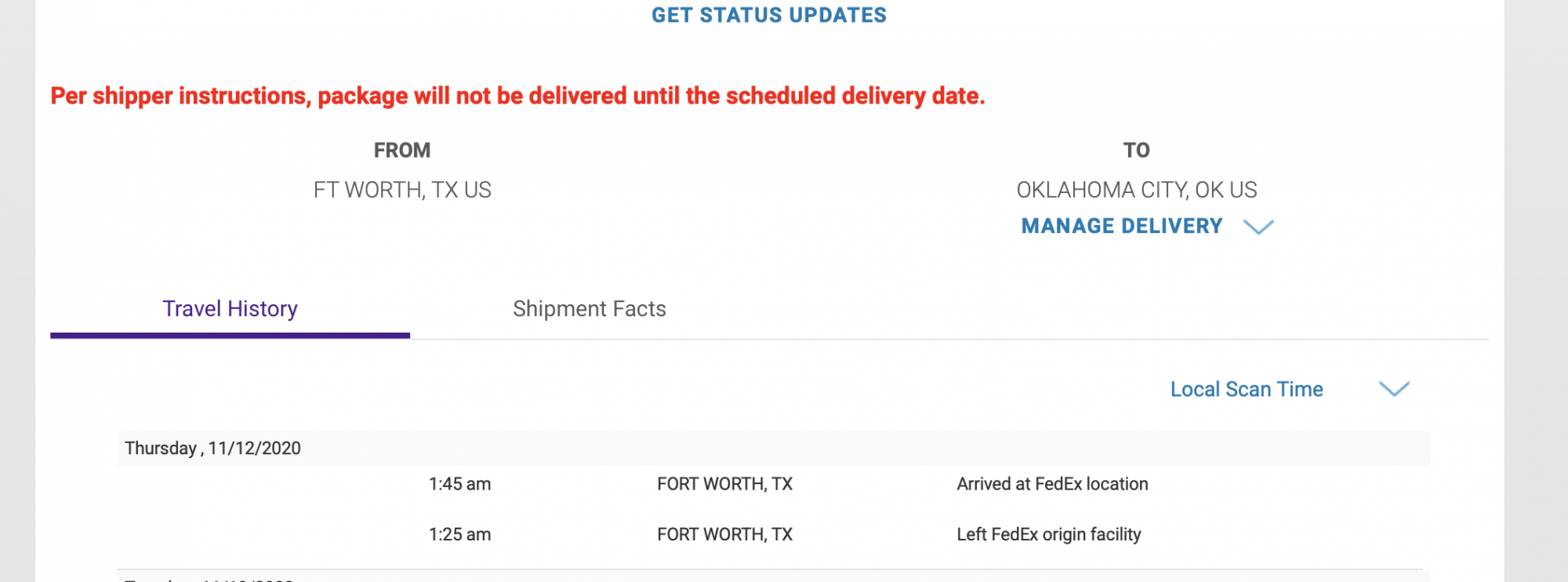This screenshot has width=1568, height=582.
Task: Select the TO heading label
Action: [1136, 150]
